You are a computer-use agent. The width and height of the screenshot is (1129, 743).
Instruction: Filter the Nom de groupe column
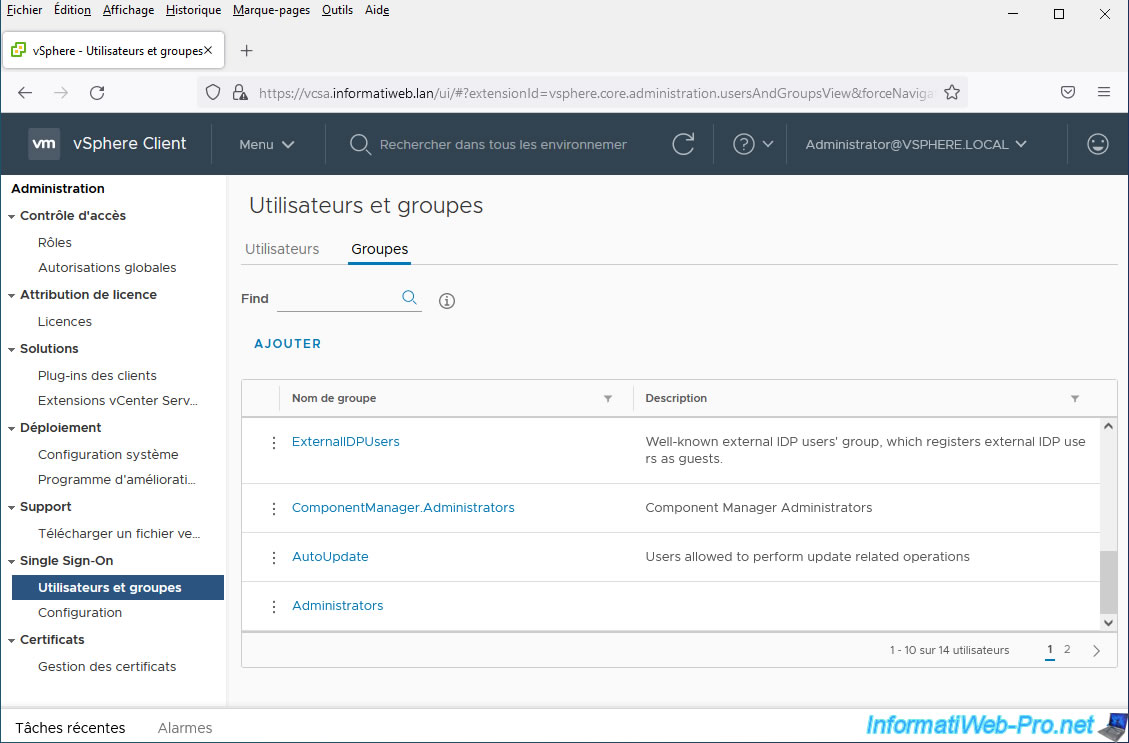point(608,399)
